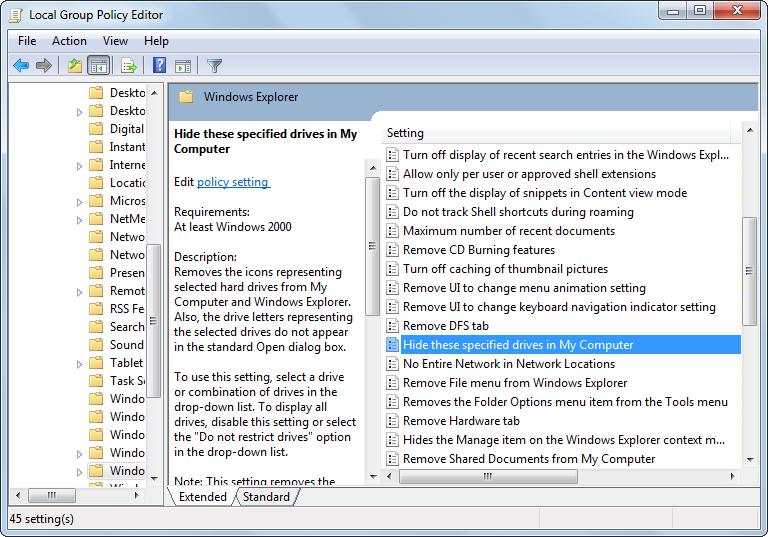The image size is (768, 537).
Task: Select Removes the Folder Options menu item setting
Action: coord(563,402)
